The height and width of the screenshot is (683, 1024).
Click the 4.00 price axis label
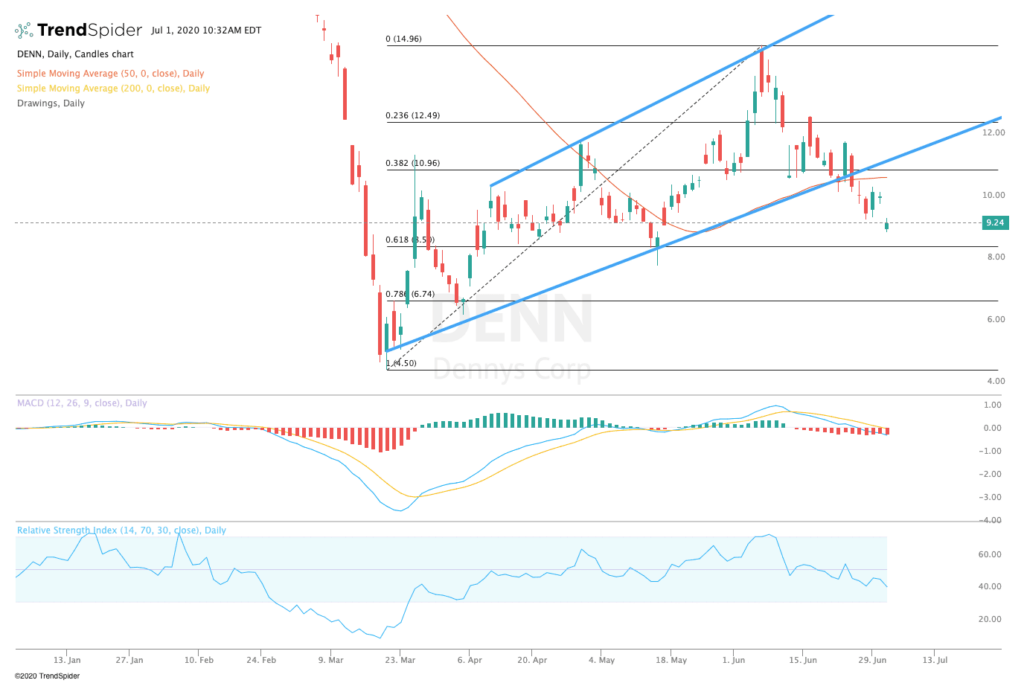(996, 381)
